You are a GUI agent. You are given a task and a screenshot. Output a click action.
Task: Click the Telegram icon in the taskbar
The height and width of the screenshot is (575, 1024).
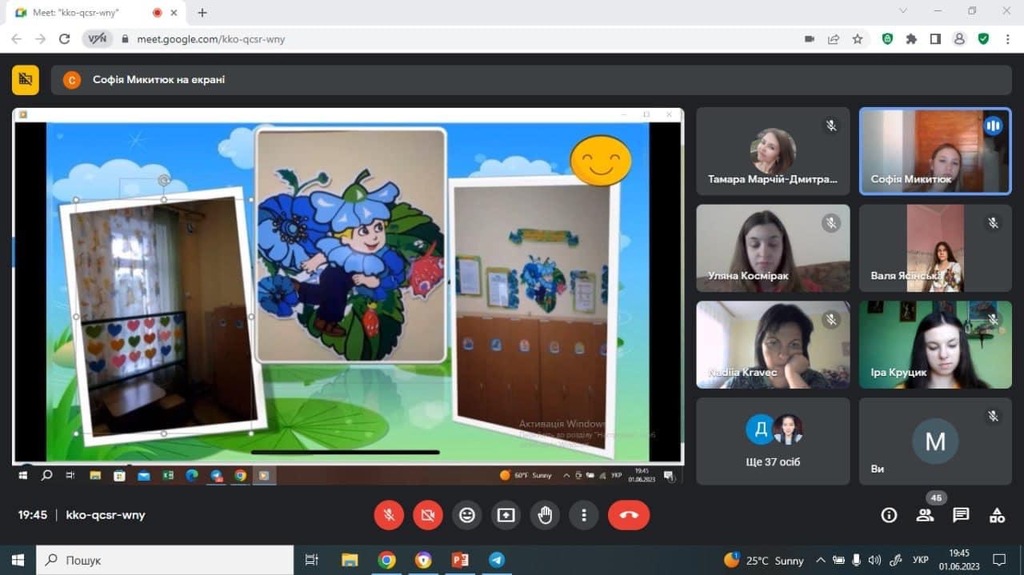click(x=496, y=560)
